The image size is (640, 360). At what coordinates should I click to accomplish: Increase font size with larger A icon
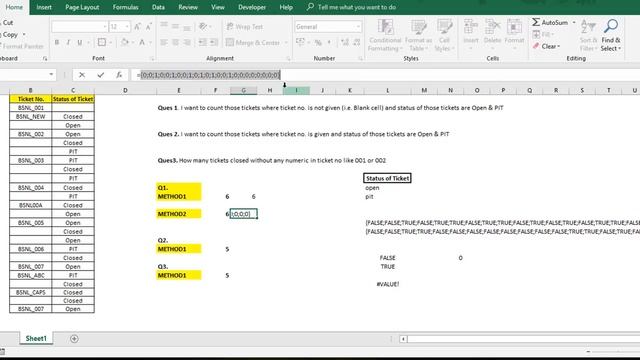tap(138, 27)
